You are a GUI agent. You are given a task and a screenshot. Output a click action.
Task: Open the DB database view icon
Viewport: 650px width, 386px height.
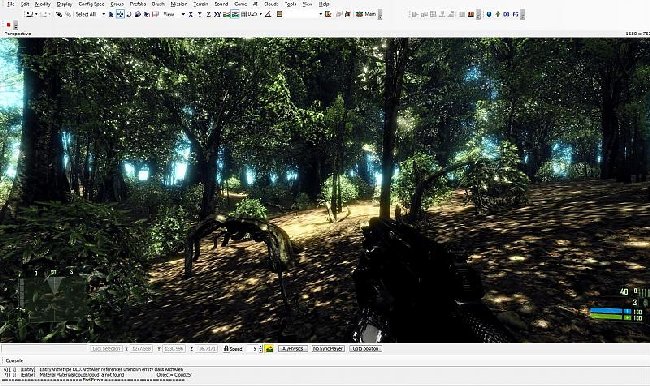click(506, 15)
